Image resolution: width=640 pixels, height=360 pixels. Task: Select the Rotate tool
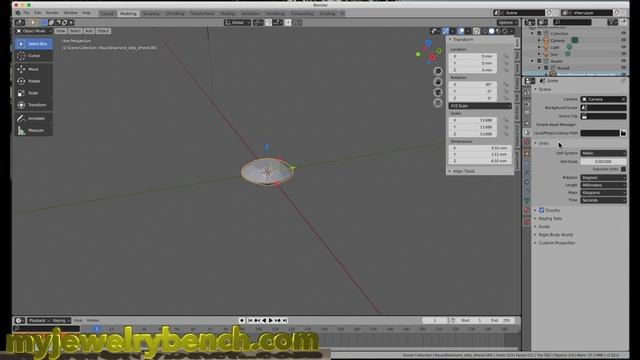33,81
